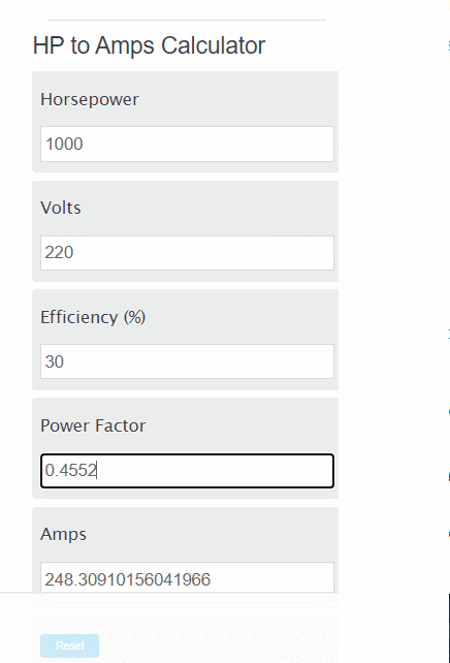Click the box with value 30
Image resolution: width=450 pixels, height=663 pixels.
point(187,362)
